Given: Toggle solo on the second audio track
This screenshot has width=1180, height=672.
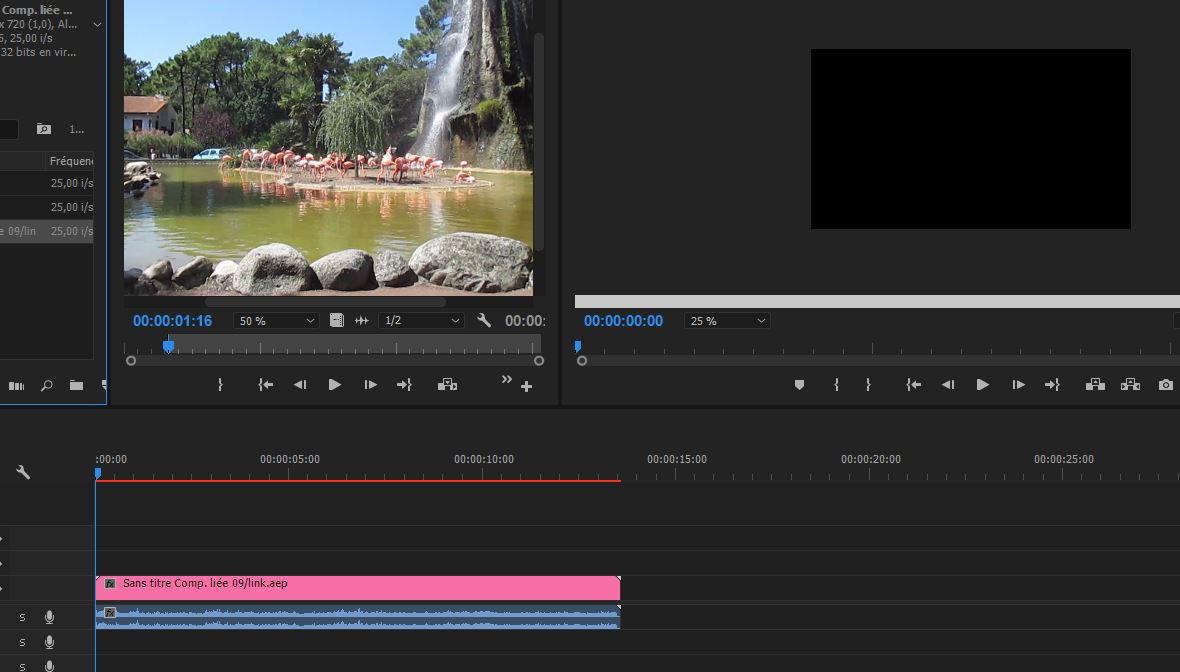Looking at the screenshot, I should pyautogui.click(x=22, y=642).
